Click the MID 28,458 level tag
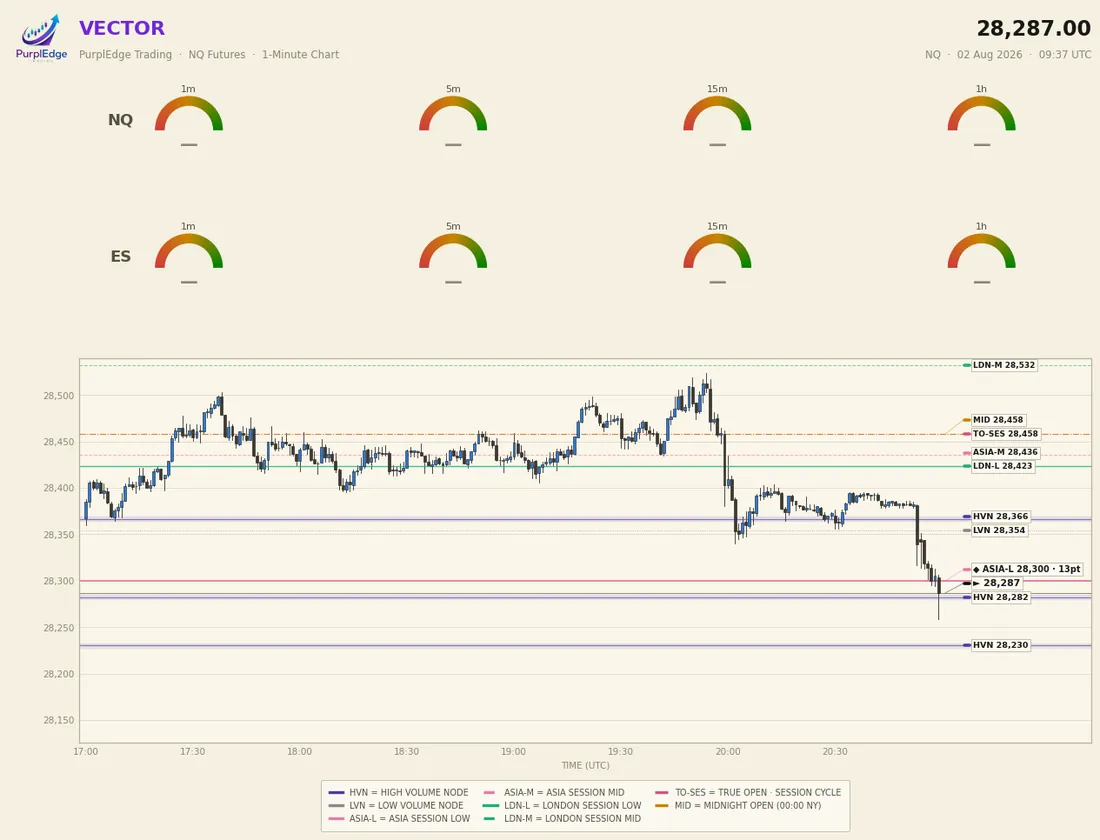Viewport: 1100px width, 840px height. pos(998,420)
